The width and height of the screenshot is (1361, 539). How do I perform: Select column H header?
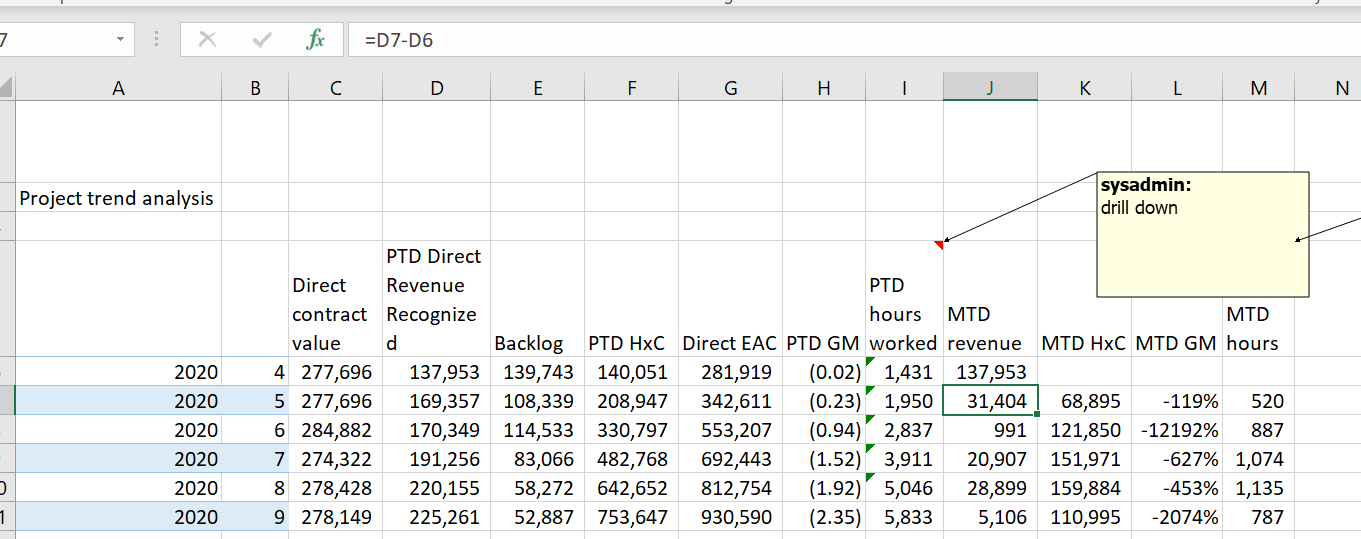pyautogui.click(x=824, y=88)
